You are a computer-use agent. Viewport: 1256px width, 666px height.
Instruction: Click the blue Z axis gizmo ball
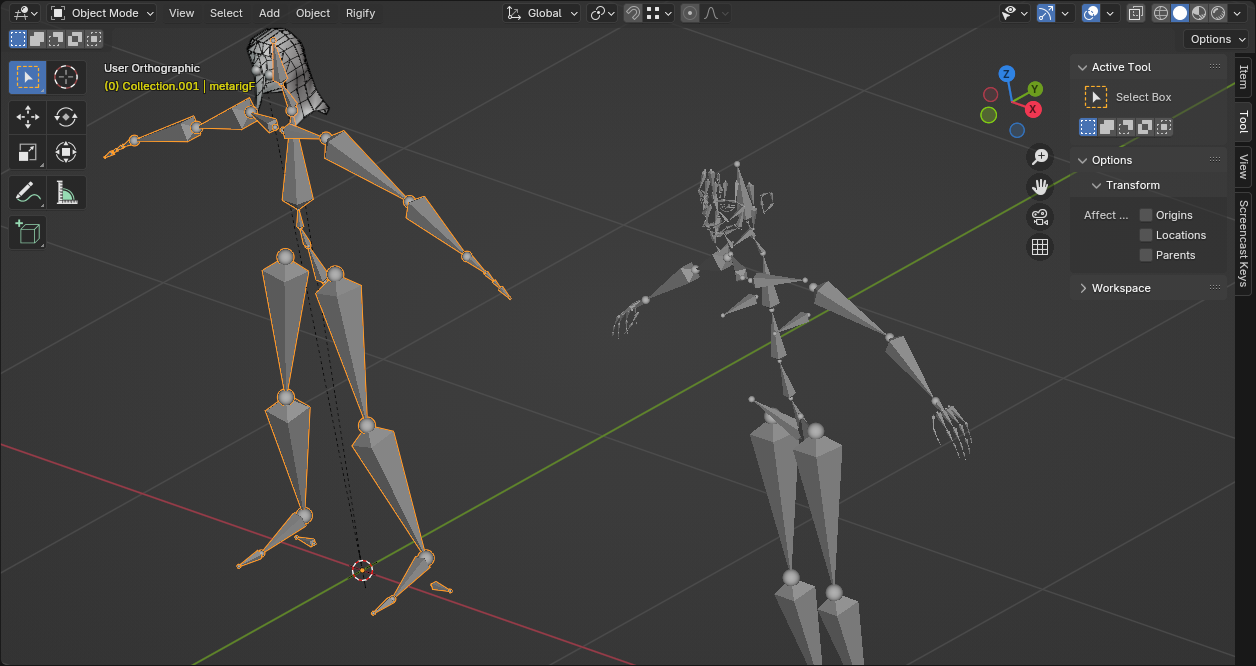(1007, 74)
